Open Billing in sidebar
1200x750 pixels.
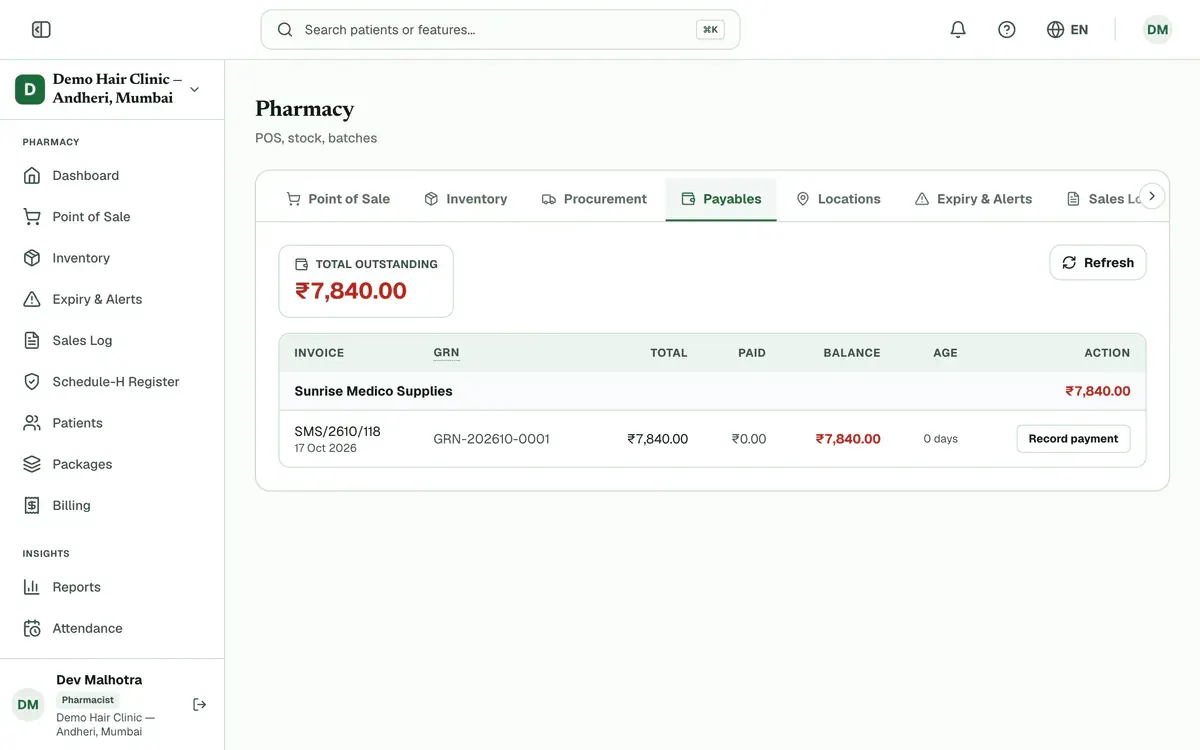coord(112,506)
